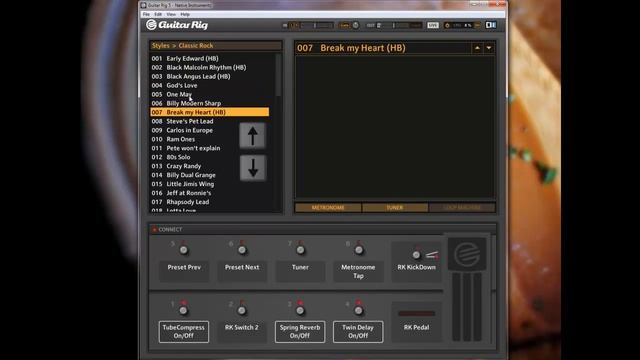Click the Metronome Tap assignment label
This screenshot has width=640, height=360.
click(x=358, y=271)
